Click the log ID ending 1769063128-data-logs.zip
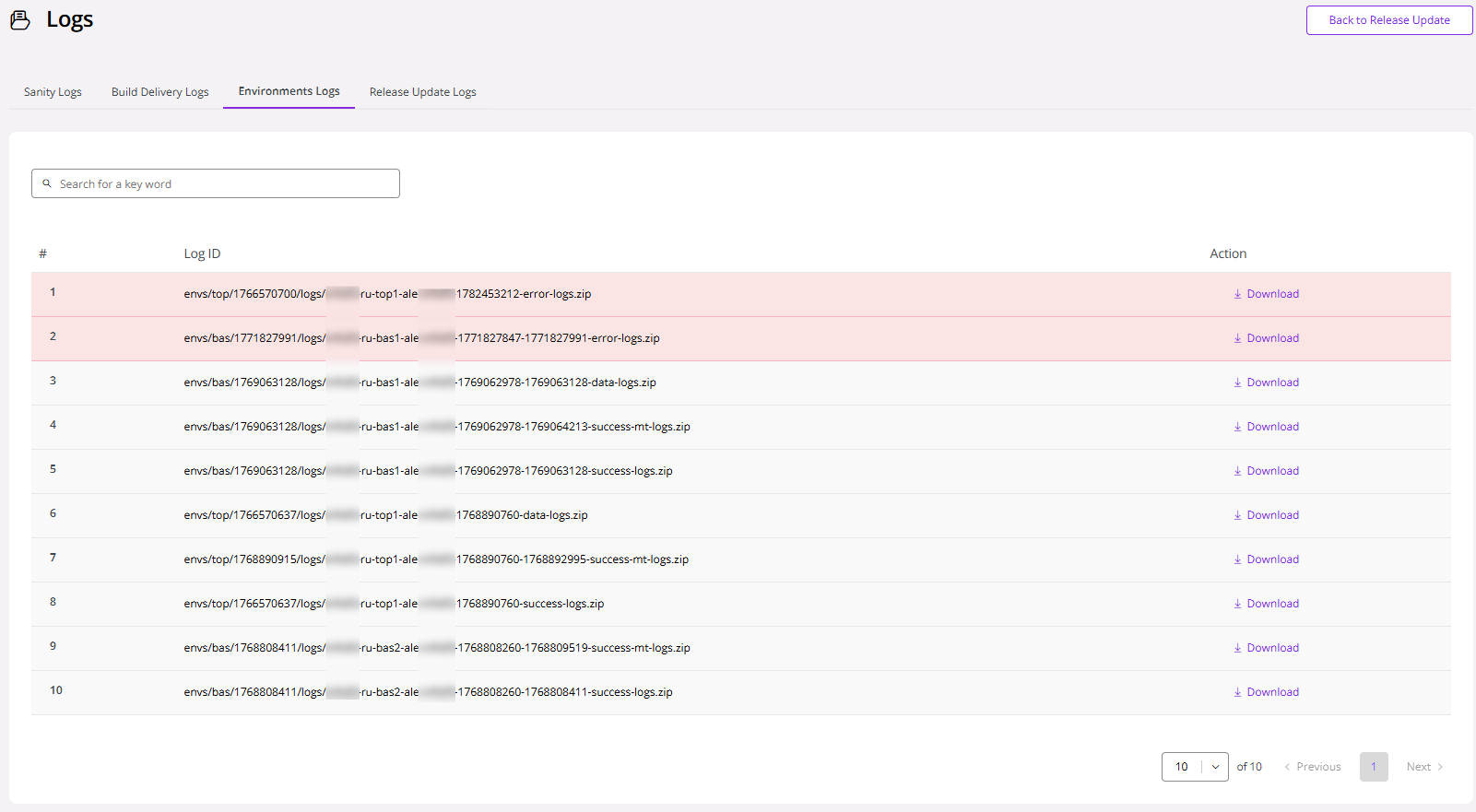 (x=419, y=382)
